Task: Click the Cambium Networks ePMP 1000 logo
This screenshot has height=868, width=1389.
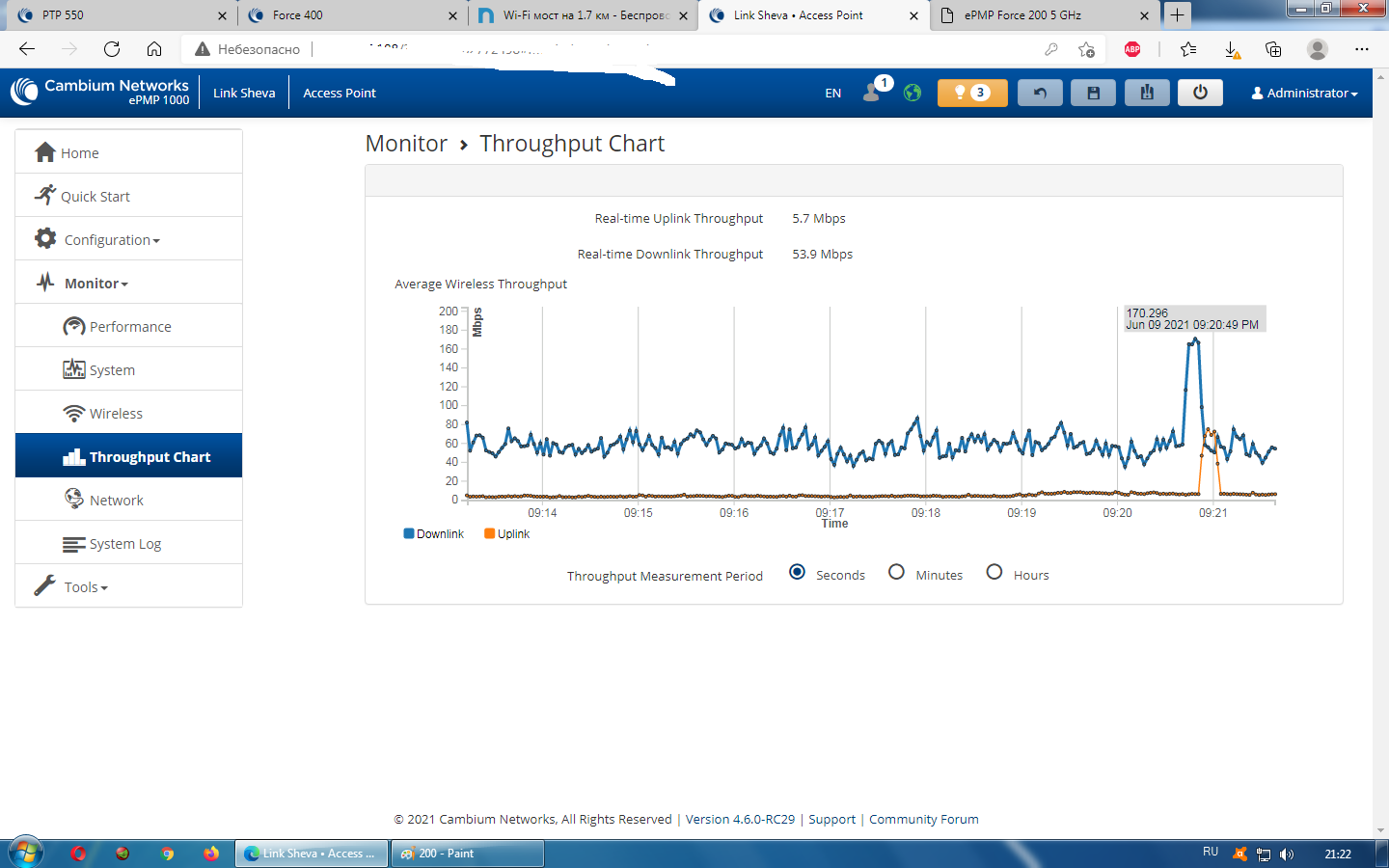Action: 100,92
